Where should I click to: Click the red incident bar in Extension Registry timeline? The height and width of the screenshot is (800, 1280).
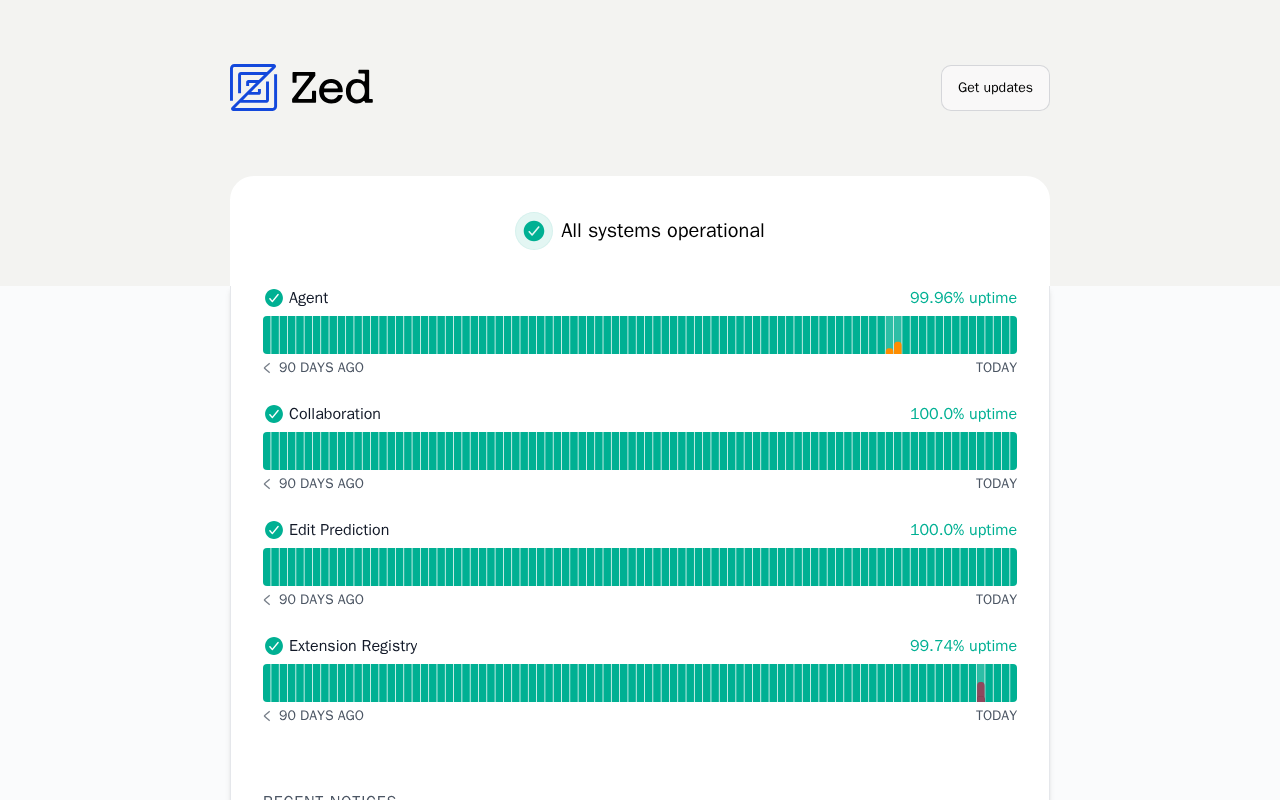[981, 691]
